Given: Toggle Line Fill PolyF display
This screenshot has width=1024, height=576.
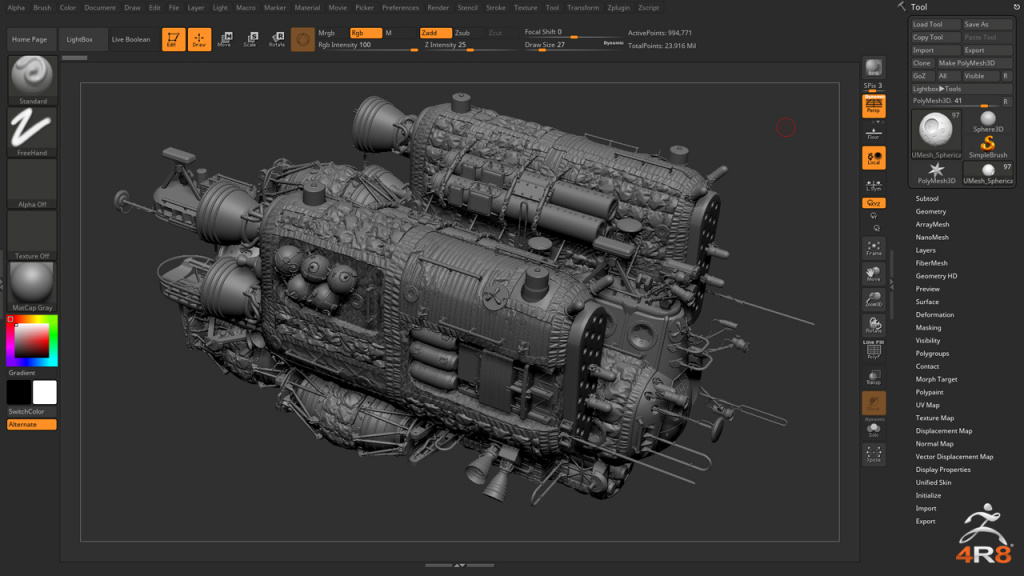Looking at the screenshot, I should click(873, 350).
